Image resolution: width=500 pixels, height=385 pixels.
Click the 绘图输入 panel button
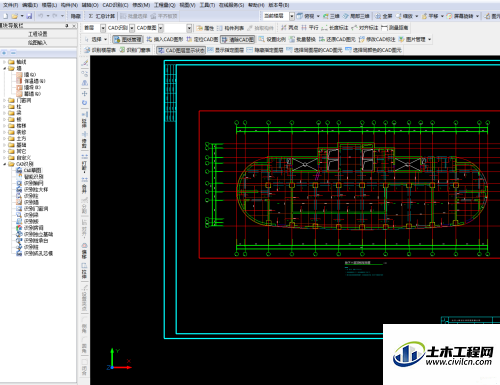click(38, 42)
